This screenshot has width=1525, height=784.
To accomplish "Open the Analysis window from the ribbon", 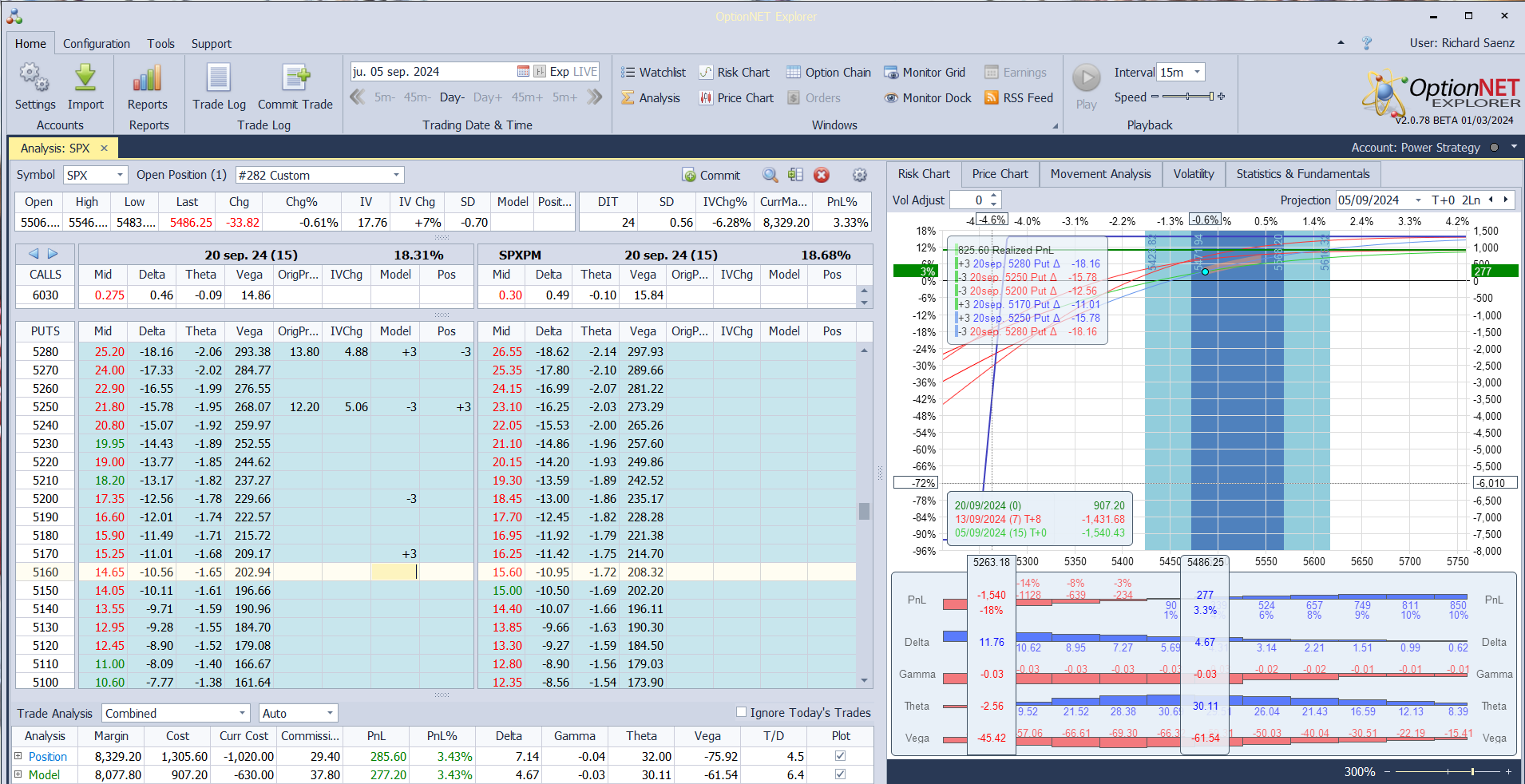I will [651, 97].
